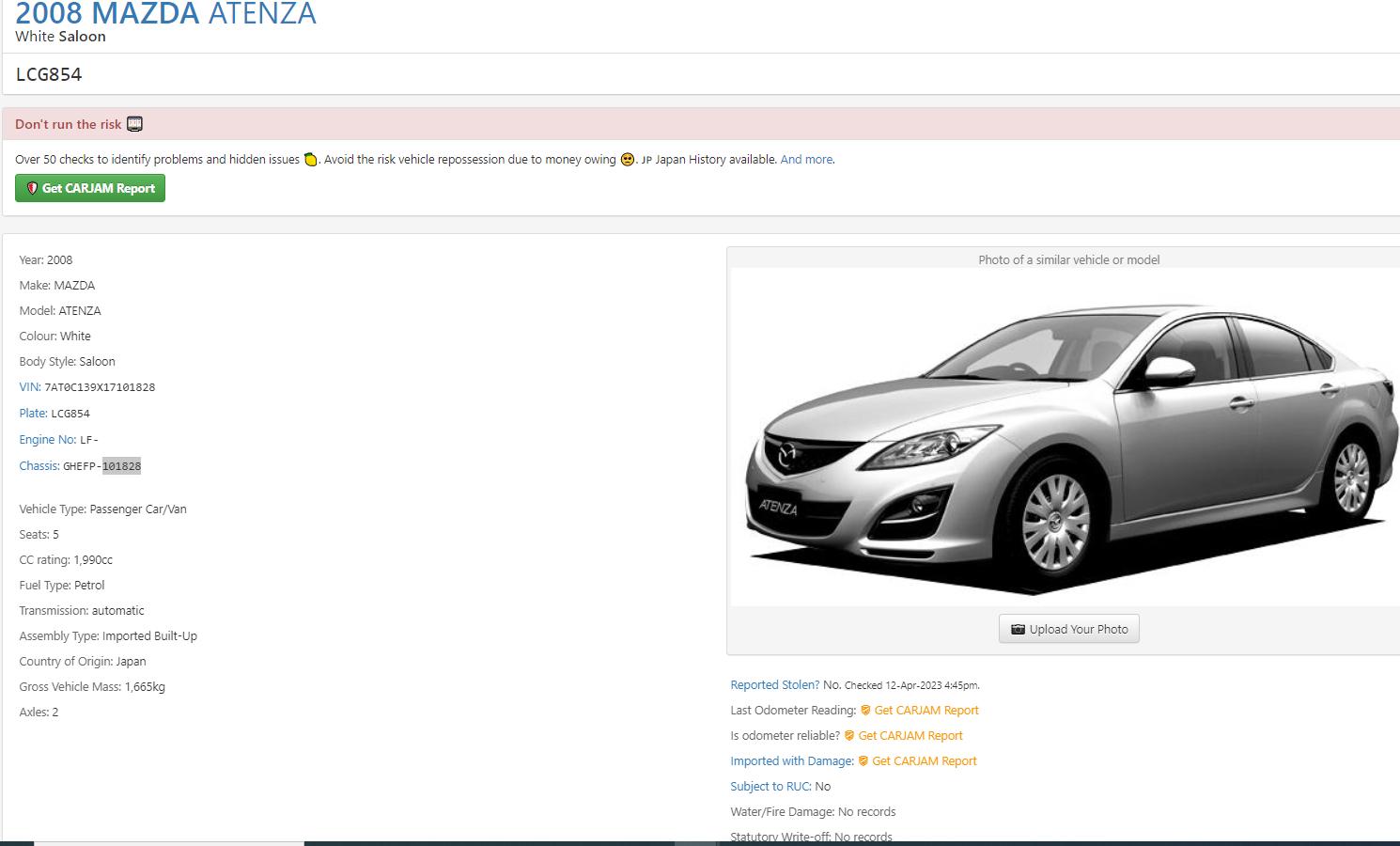The height and width of the screenshot is (846, 1400).
Task: Click the large LCG854 plate heading
Action: [x=49, y=74]
